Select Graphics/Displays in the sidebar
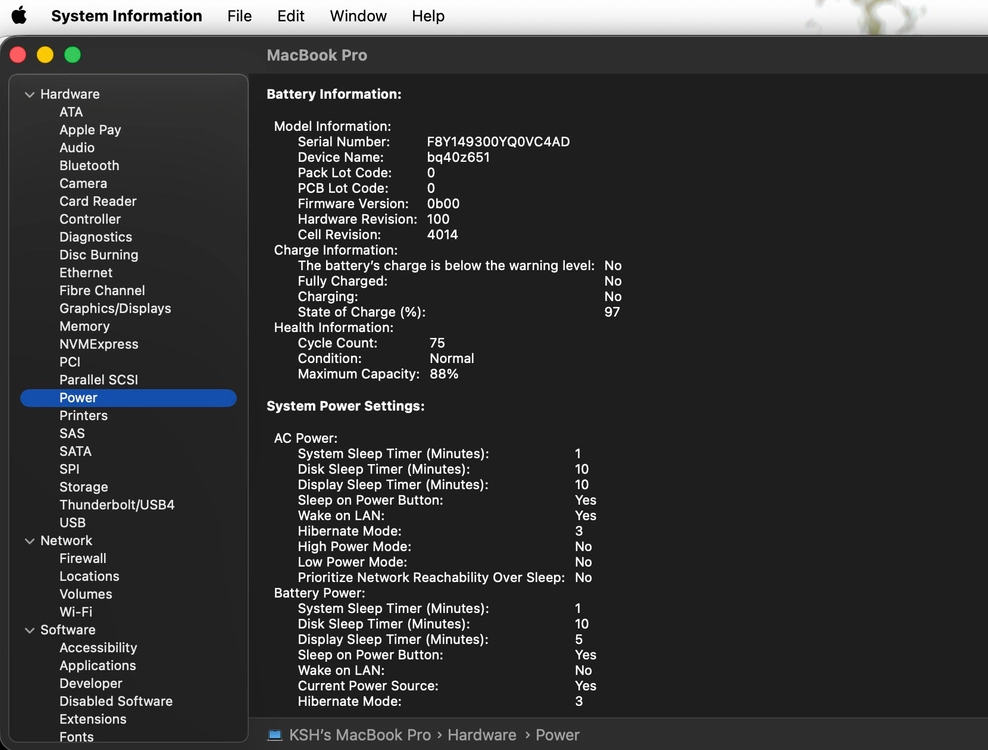 tap(115, 308)
